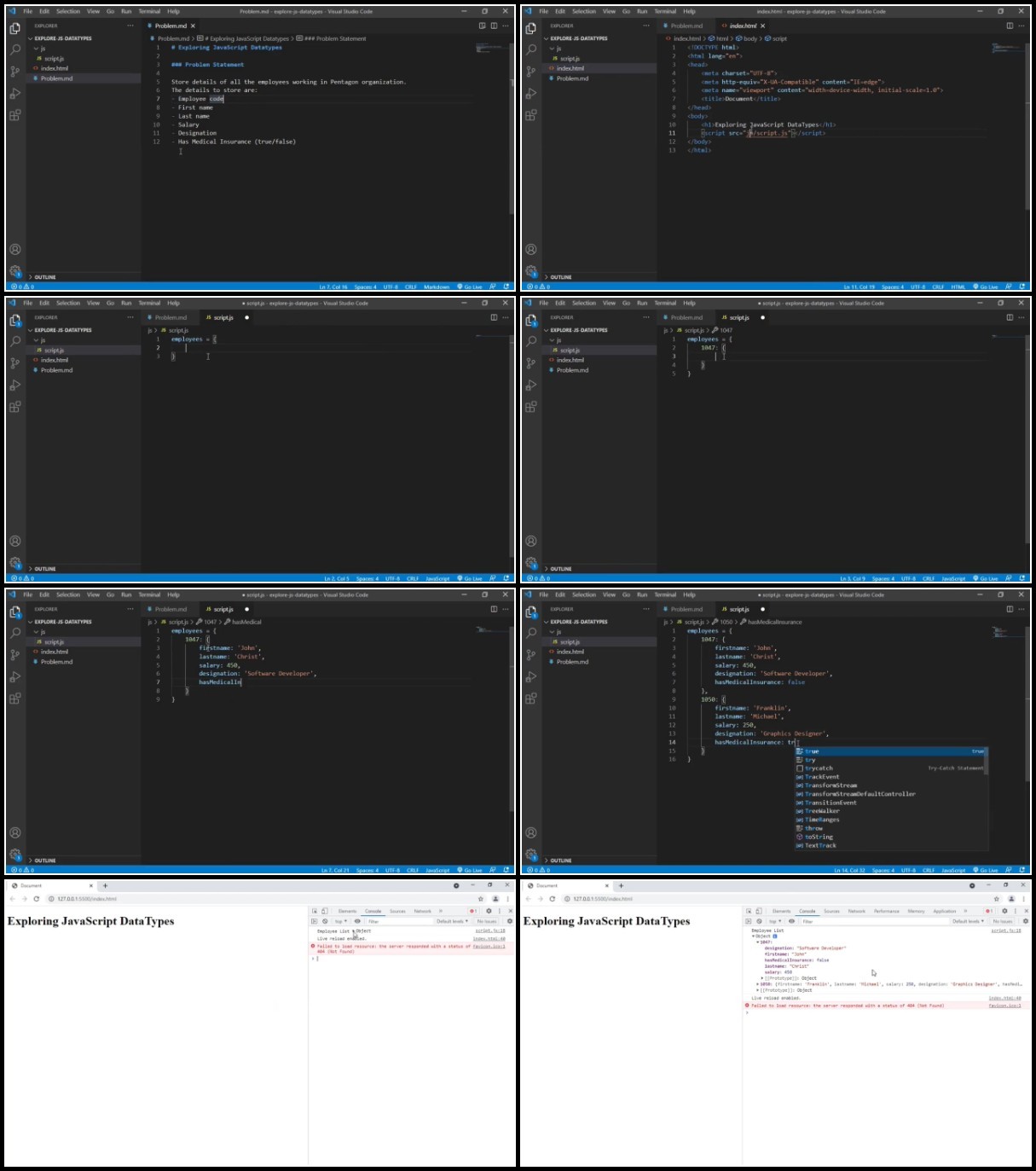Click Search icon in the empty-1047-block editor window
This screenshot has width=1036, height=1171.
531,341
